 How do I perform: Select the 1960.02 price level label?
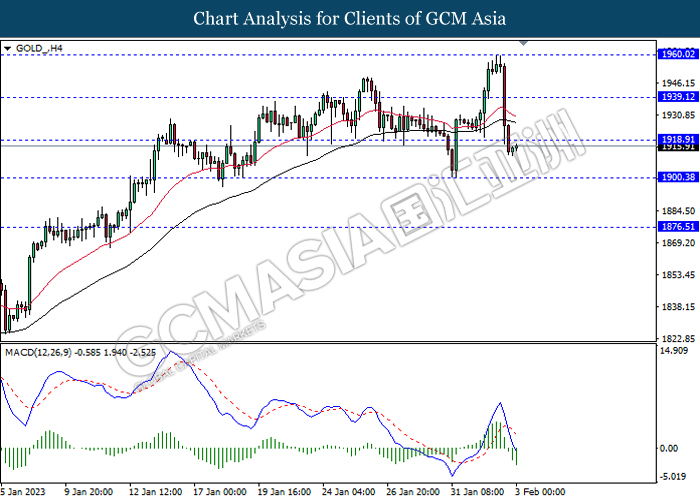click(x=678, y=54)
